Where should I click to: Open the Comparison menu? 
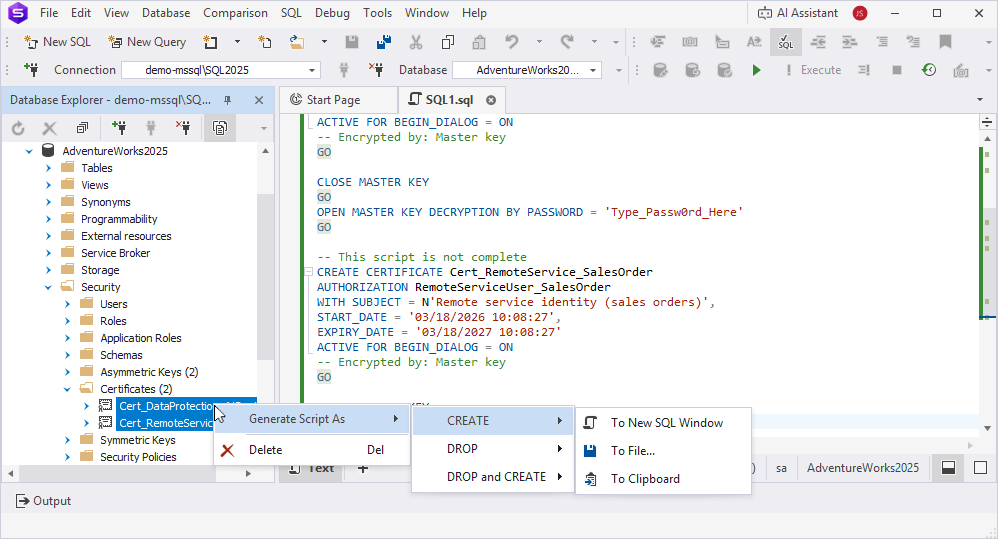click(x=235, y=13)
